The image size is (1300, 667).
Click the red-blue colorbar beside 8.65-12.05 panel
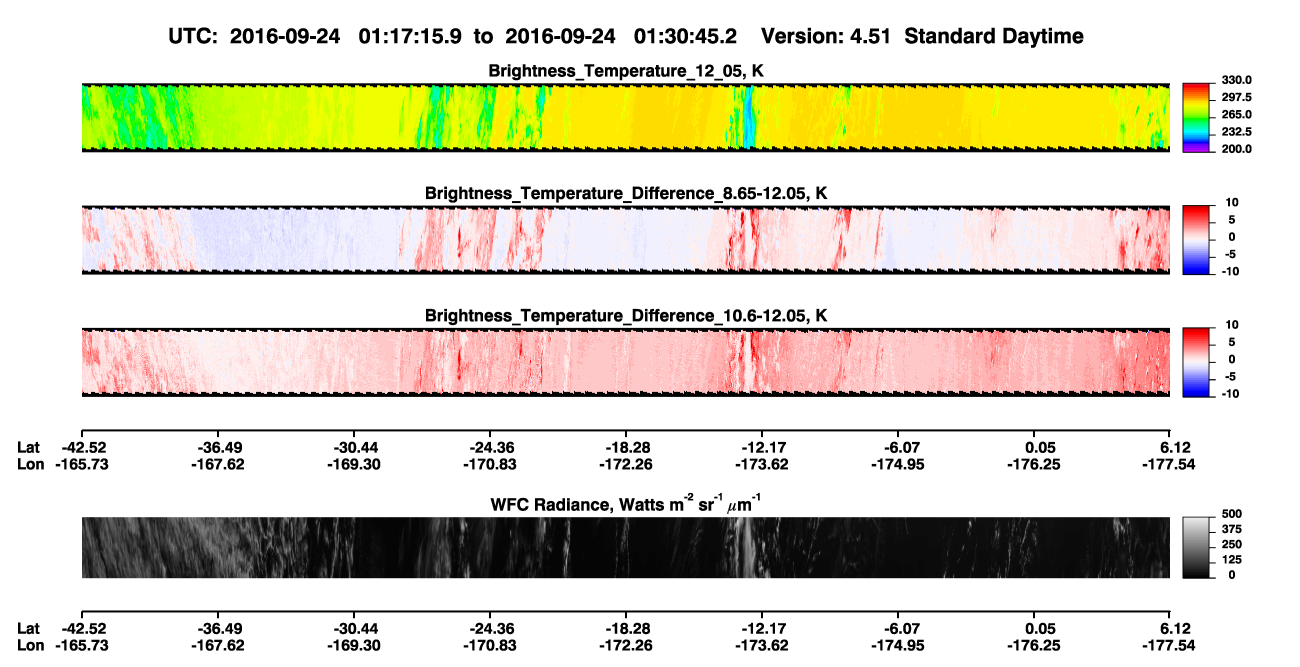1196,240
